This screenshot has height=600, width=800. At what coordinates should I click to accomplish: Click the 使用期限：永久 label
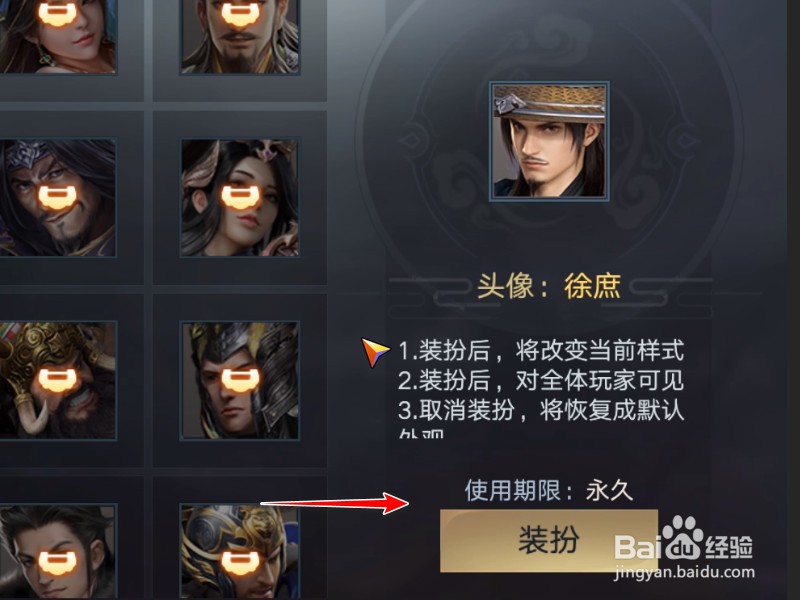point(549,491)
